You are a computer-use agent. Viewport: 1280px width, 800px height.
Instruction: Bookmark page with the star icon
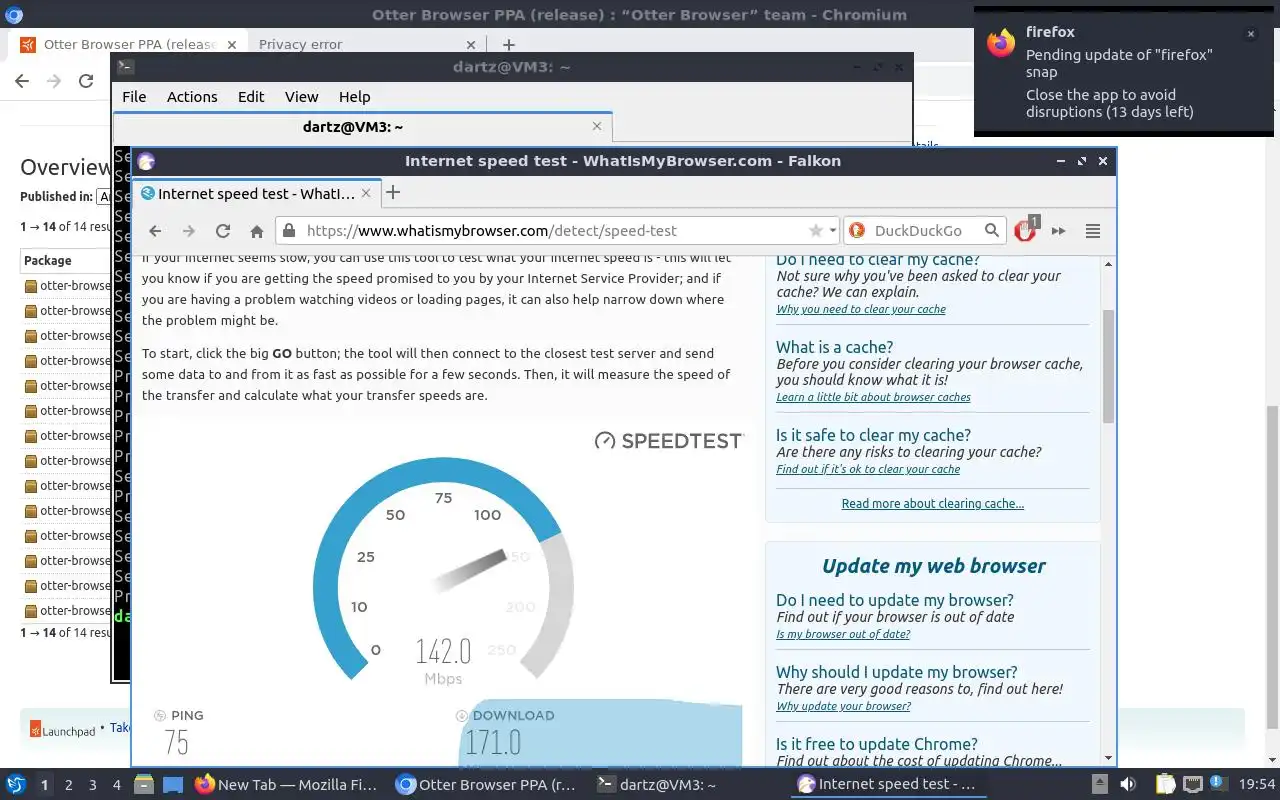816,230
